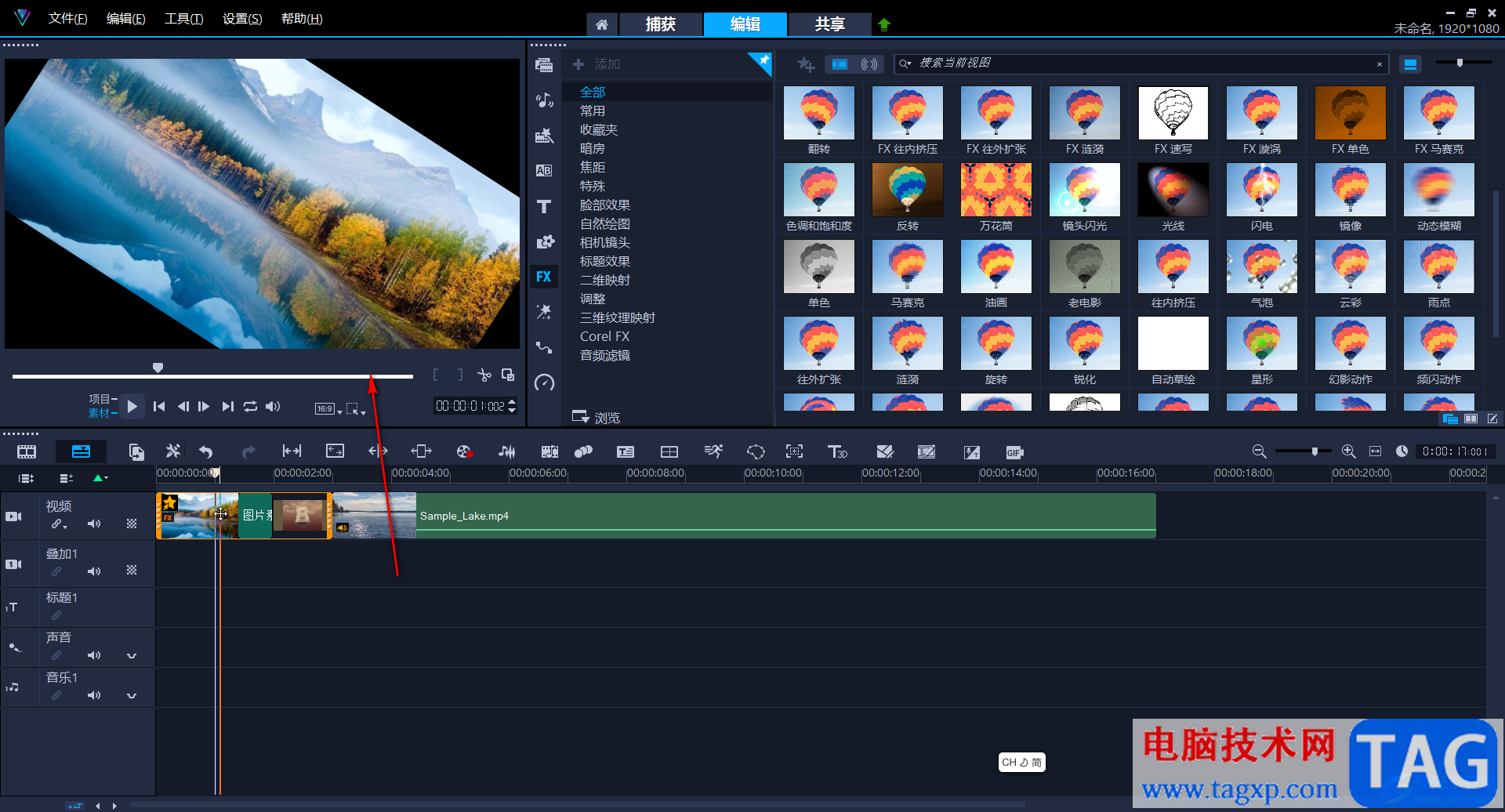Zoom in the timeline with magnifier
The image size is (1505, 812).
click(1348, 451)
